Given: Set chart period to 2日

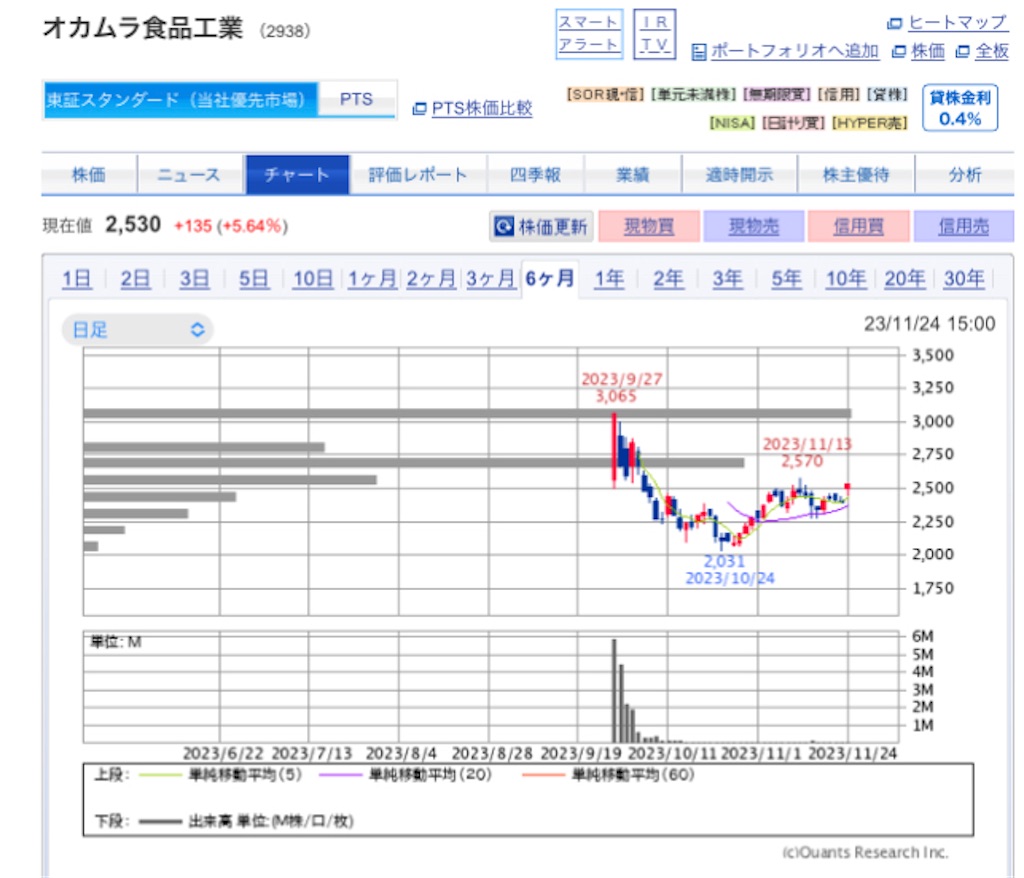Looking at the screenshot, I should (x=135, y=279).
